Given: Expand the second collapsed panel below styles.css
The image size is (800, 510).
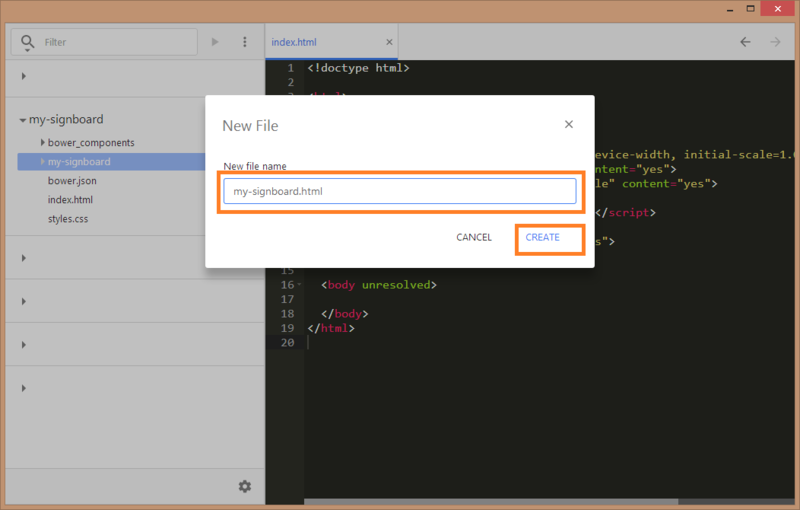Looking at the screenshot, I should [23, 301].
